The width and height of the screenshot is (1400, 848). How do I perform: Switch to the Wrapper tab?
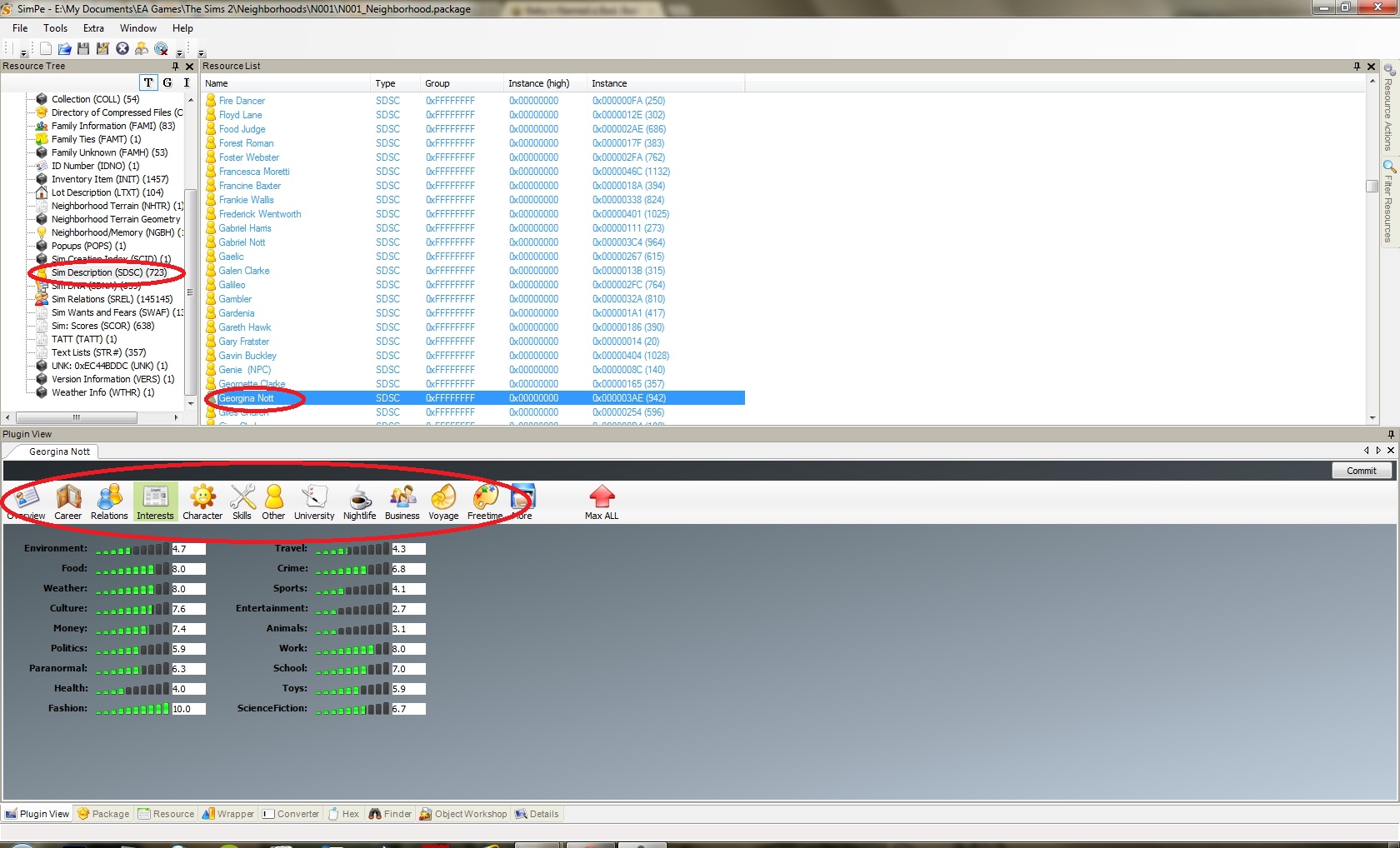tap(228, 814)
